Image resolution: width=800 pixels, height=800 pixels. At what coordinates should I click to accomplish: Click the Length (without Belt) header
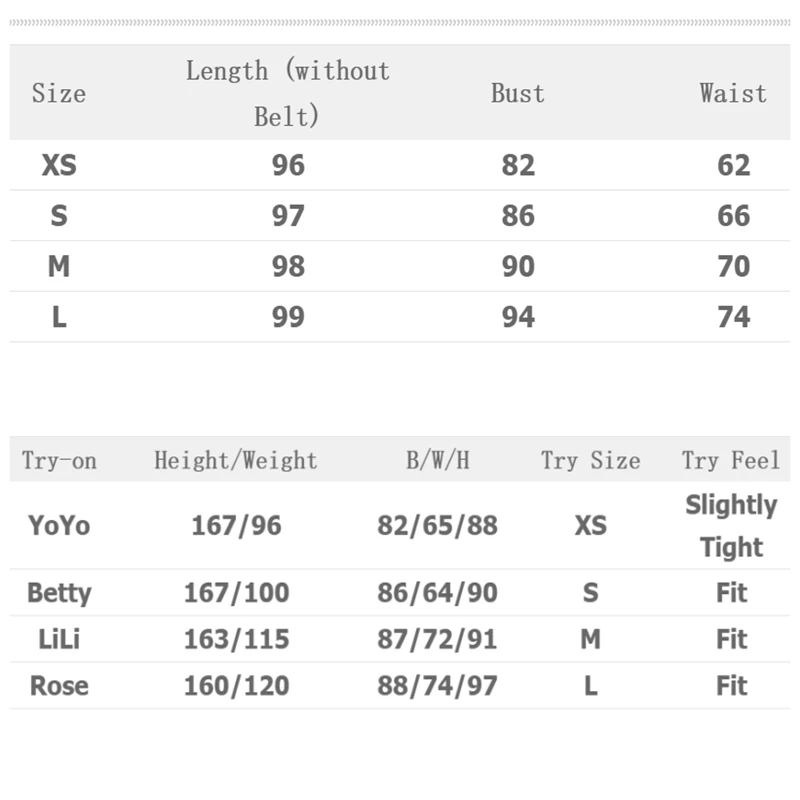point(287,93)
